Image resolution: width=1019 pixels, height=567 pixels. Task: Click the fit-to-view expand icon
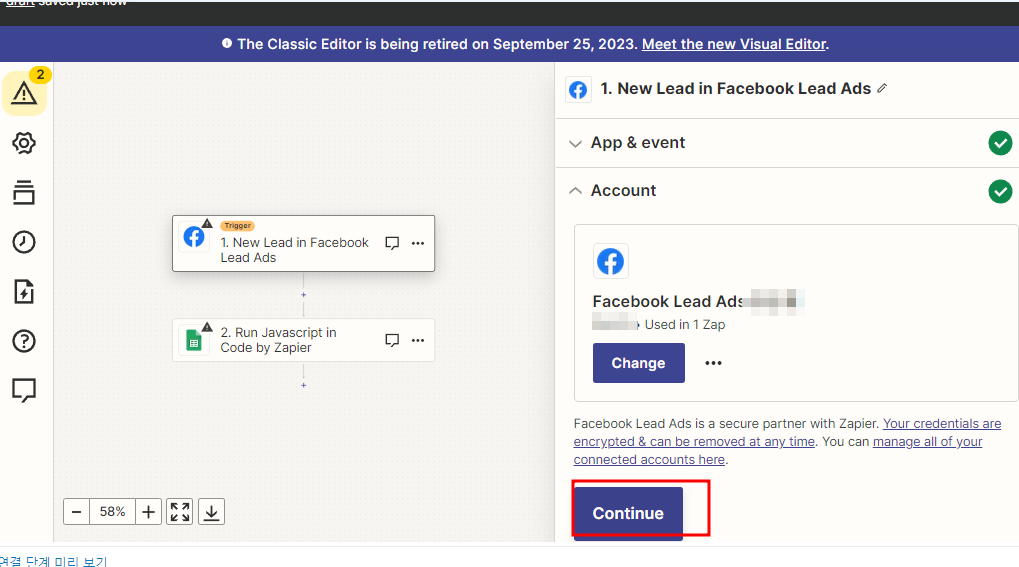[x=180, y=512]
